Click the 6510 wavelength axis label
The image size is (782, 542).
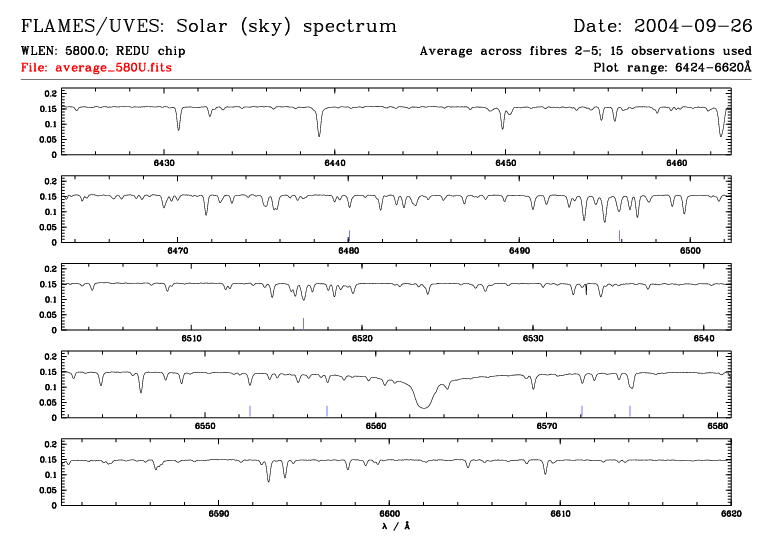tap(192, 339)
